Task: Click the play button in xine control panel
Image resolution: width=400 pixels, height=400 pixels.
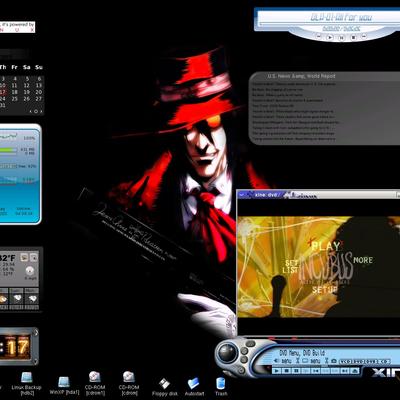Action: tap(277, 371)
